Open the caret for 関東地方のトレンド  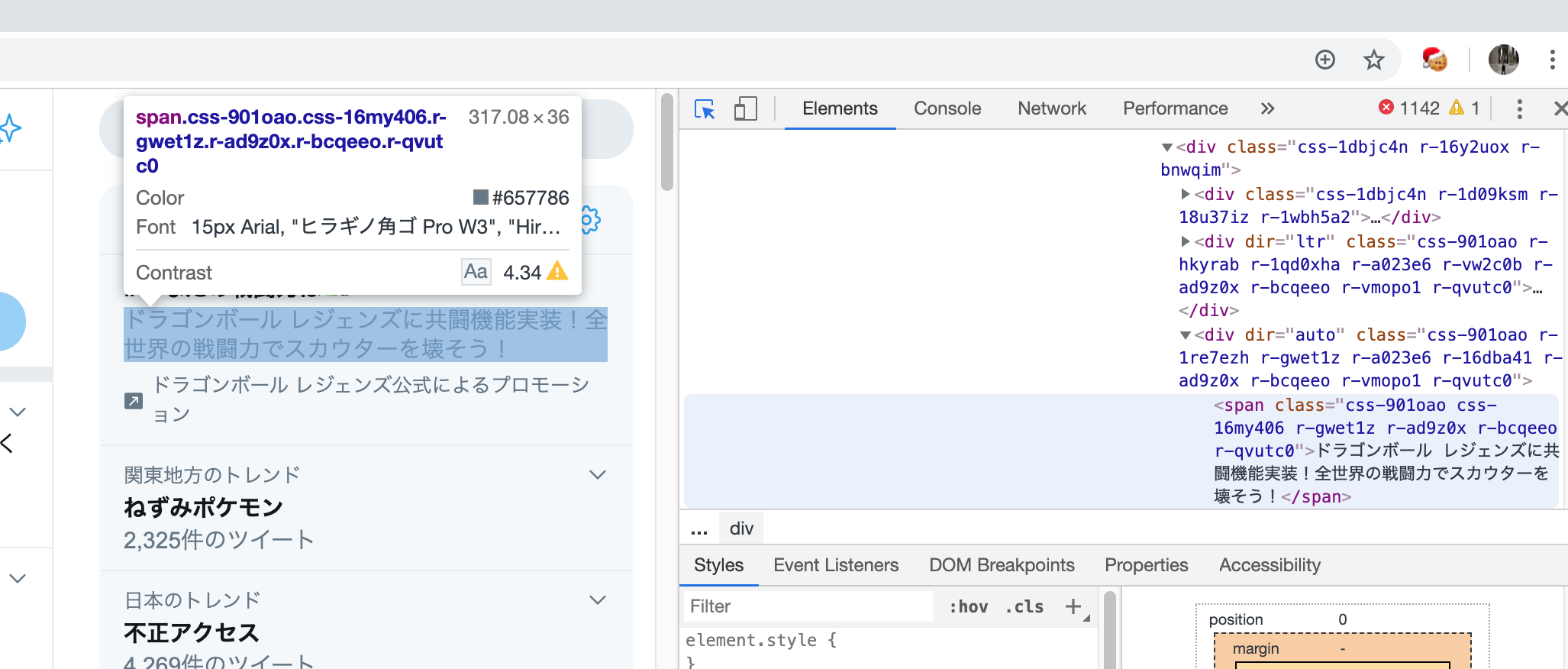(x=598, y=475)
